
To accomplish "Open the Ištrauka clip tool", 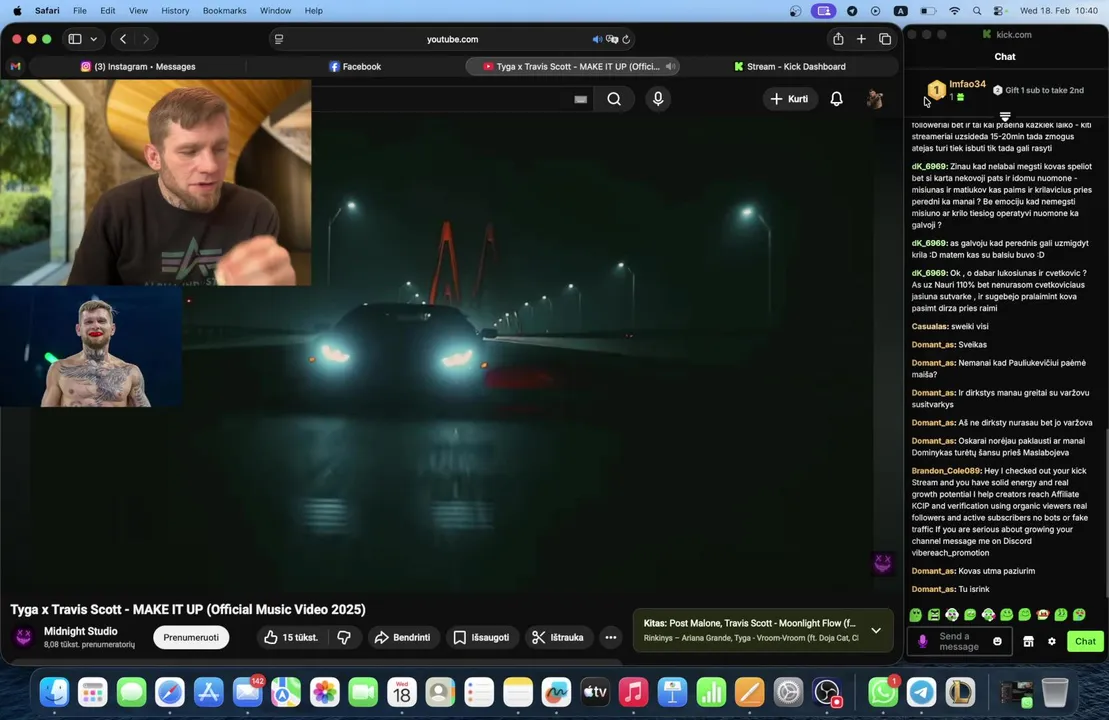I will click(x=558, y=637).
